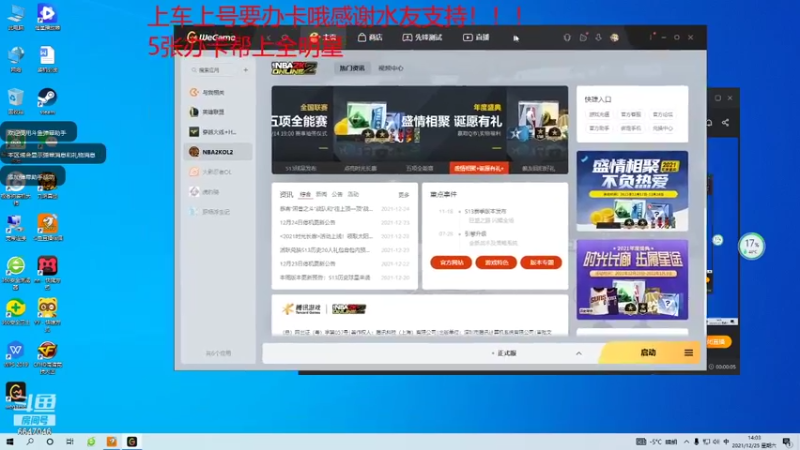Open the user avatar menu
The width and height of the screenshot is (800, 450).
click(614, 37)
